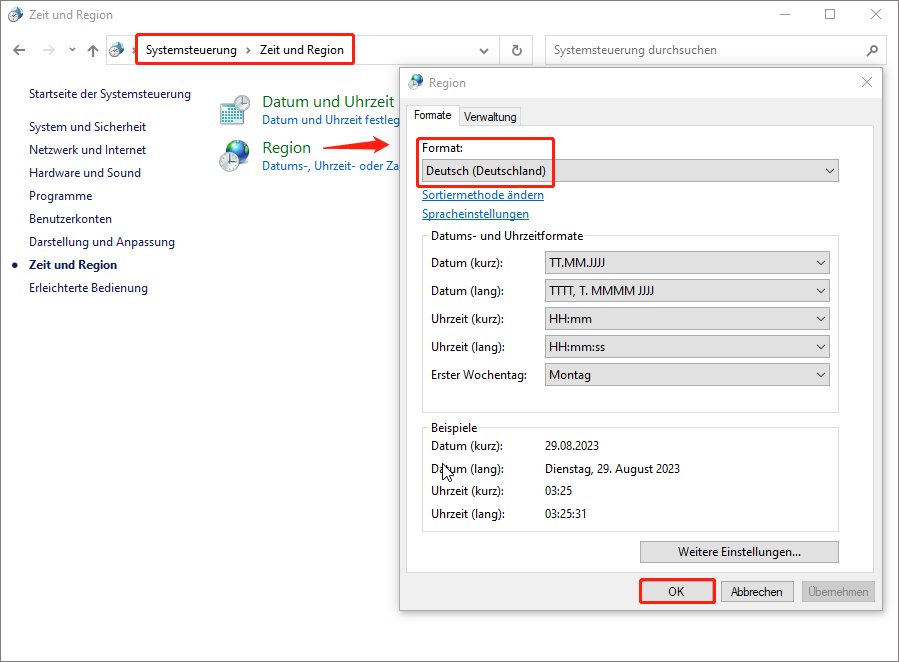
Task: Click the back navigation arrow
Action: point(20,50)
